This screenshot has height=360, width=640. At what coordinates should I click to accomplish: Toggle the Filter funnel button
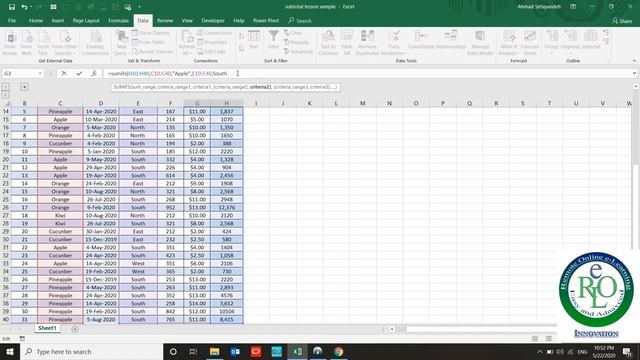[x=273, y=40]
